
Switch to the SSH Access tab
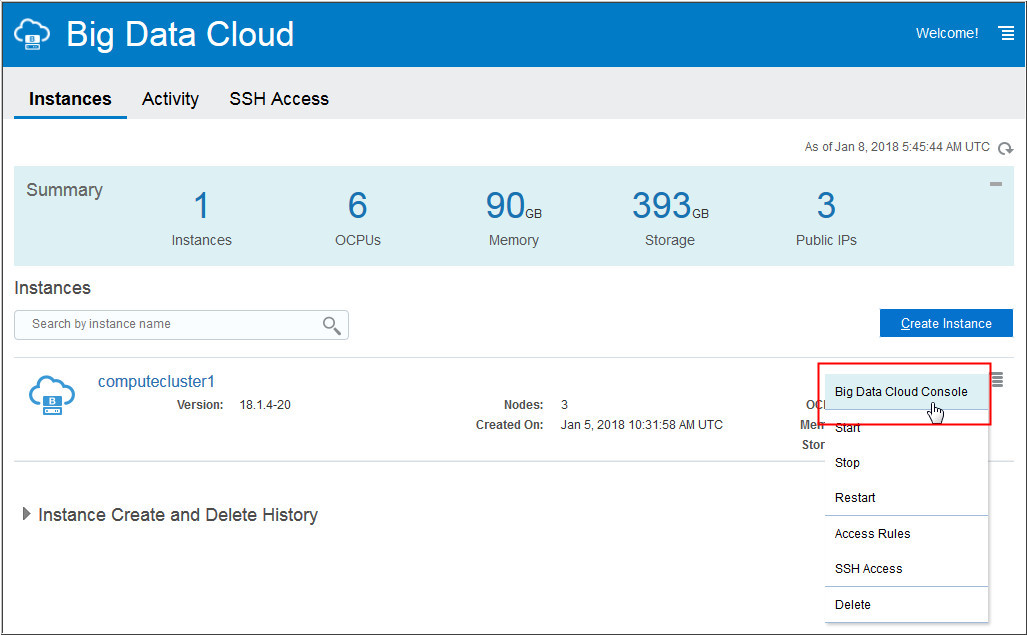(x=279, y=98)
